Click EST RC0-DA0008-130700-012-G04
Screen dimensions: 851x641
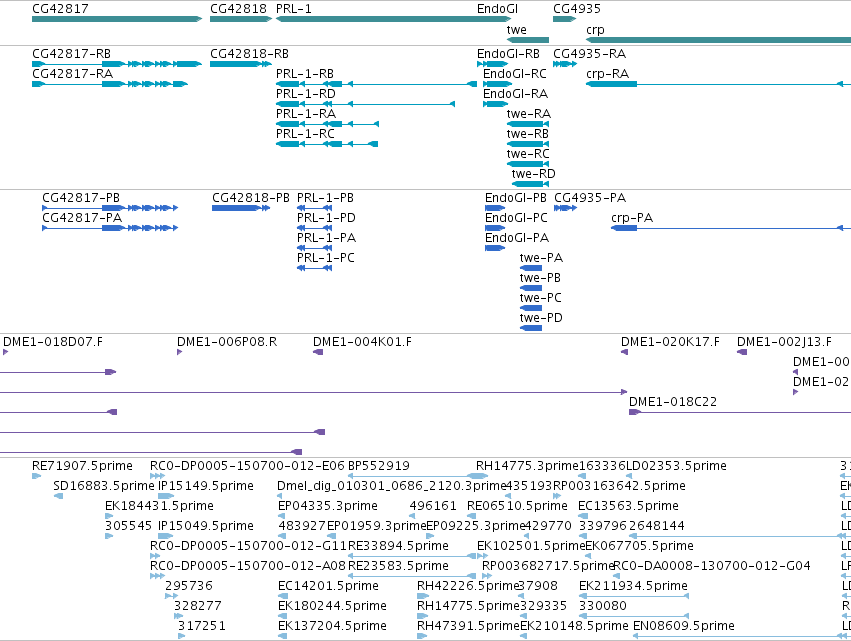[x=618, y=576]
